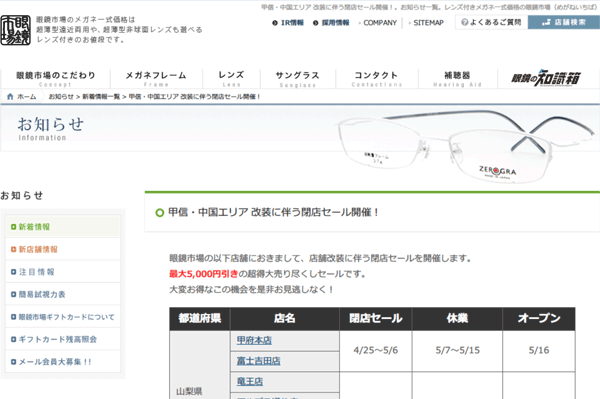Open 眼鏡市場のこだわり Concept menu
The width and height of the screenshot is (600, 399).
[55, 79]
